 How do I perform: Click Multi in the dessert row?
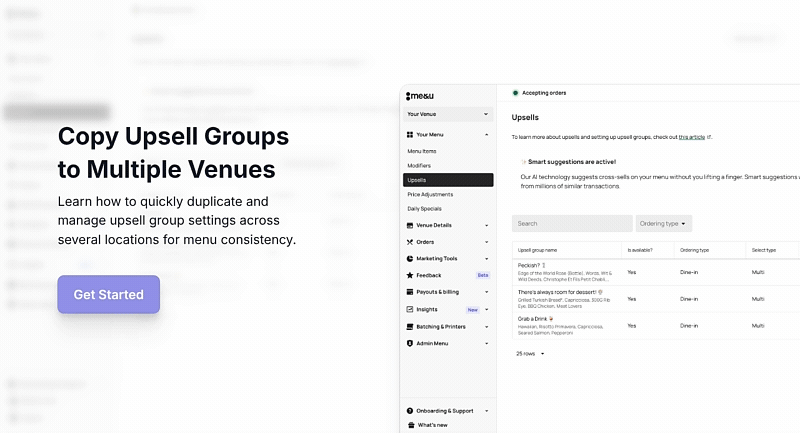point(758,299)
